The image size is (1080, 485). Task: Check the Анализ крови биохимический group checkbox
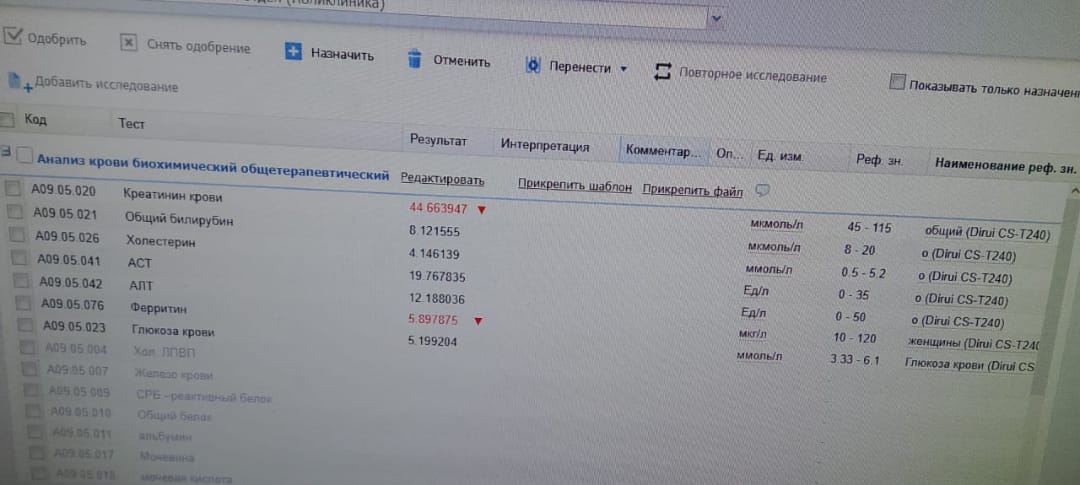(25, 155)
